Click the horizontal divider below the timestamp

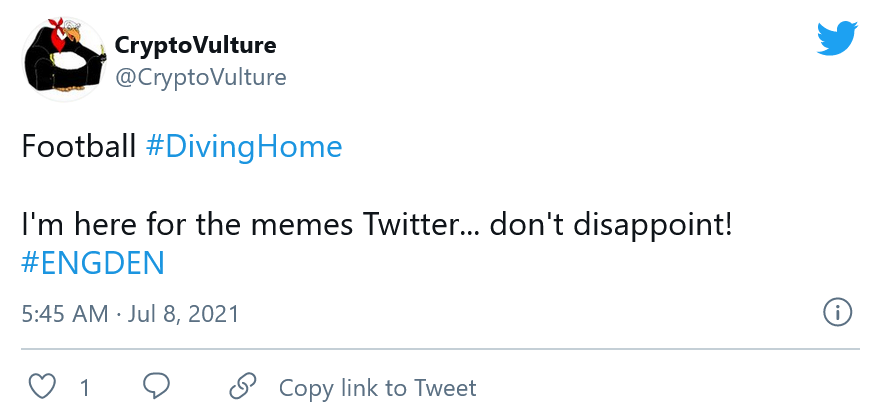click(x=440, y=349)
